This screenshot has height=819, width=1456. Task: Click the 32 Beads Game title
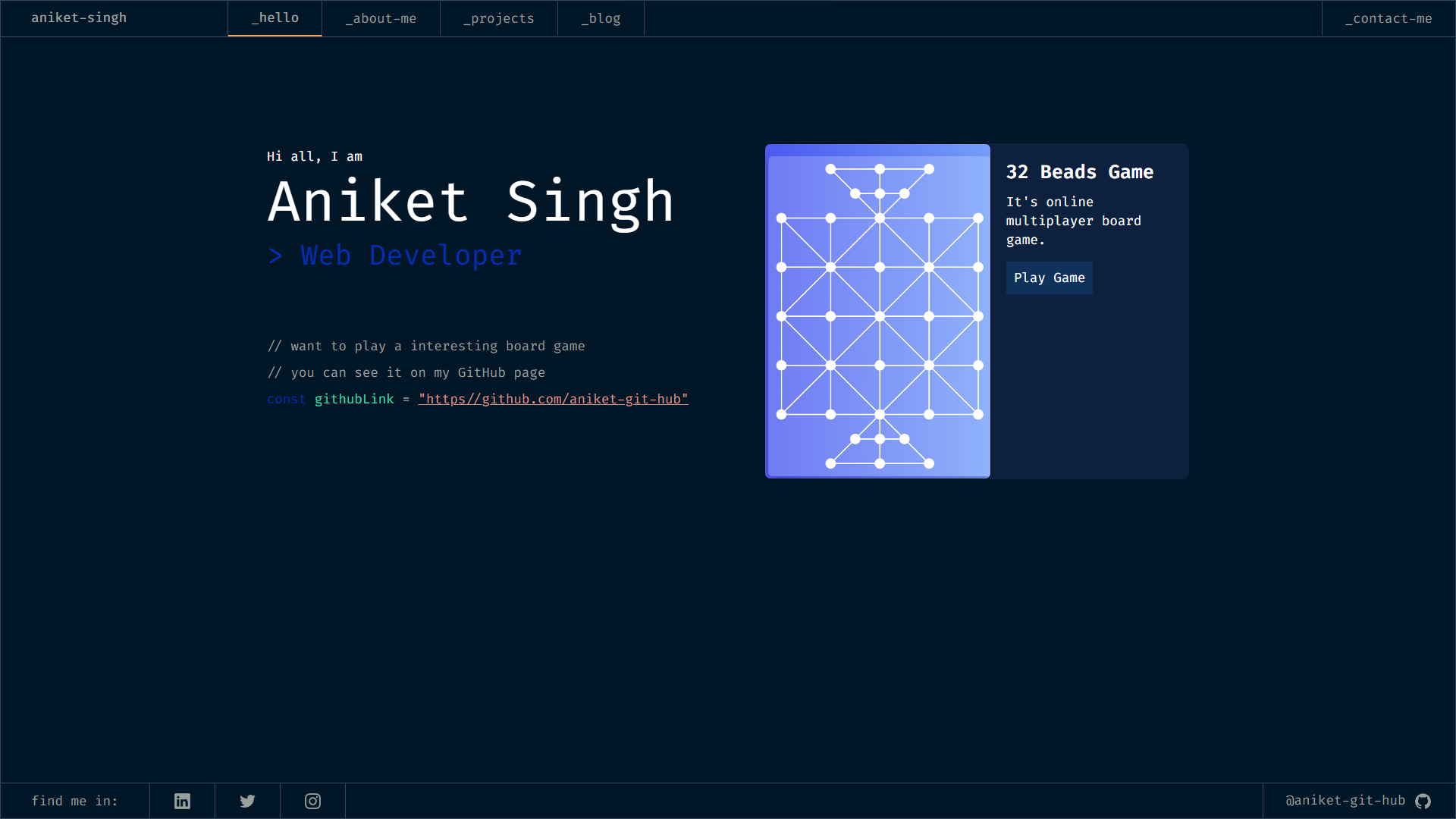(x=1079, y=172)
